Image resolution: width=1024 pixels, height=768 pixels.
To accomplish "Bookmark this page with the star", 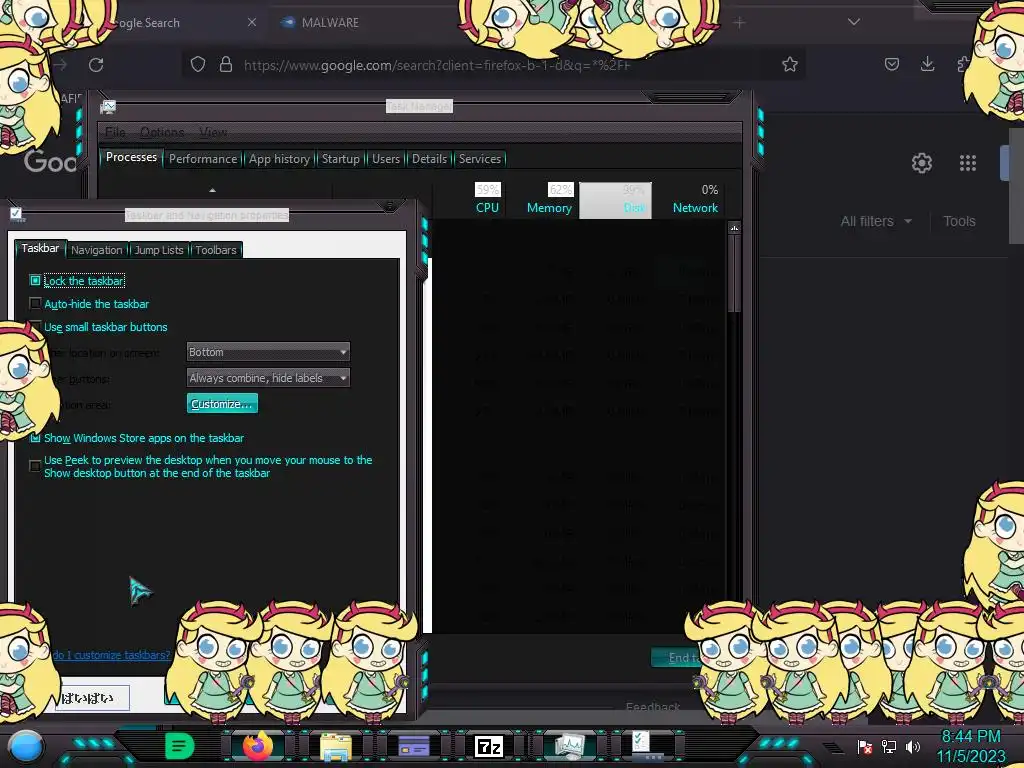I will coord(790,64).
